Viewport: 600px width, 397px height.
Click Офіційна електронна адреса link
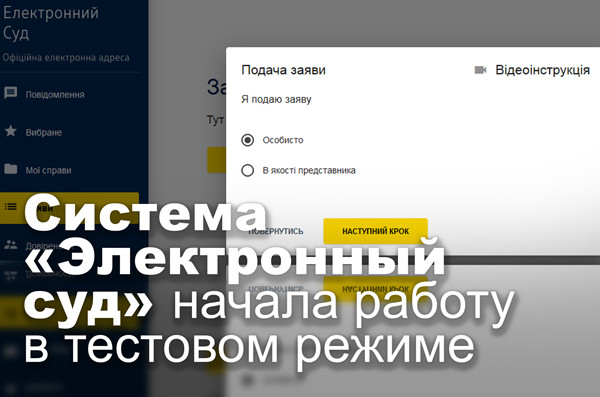[66, 58]
